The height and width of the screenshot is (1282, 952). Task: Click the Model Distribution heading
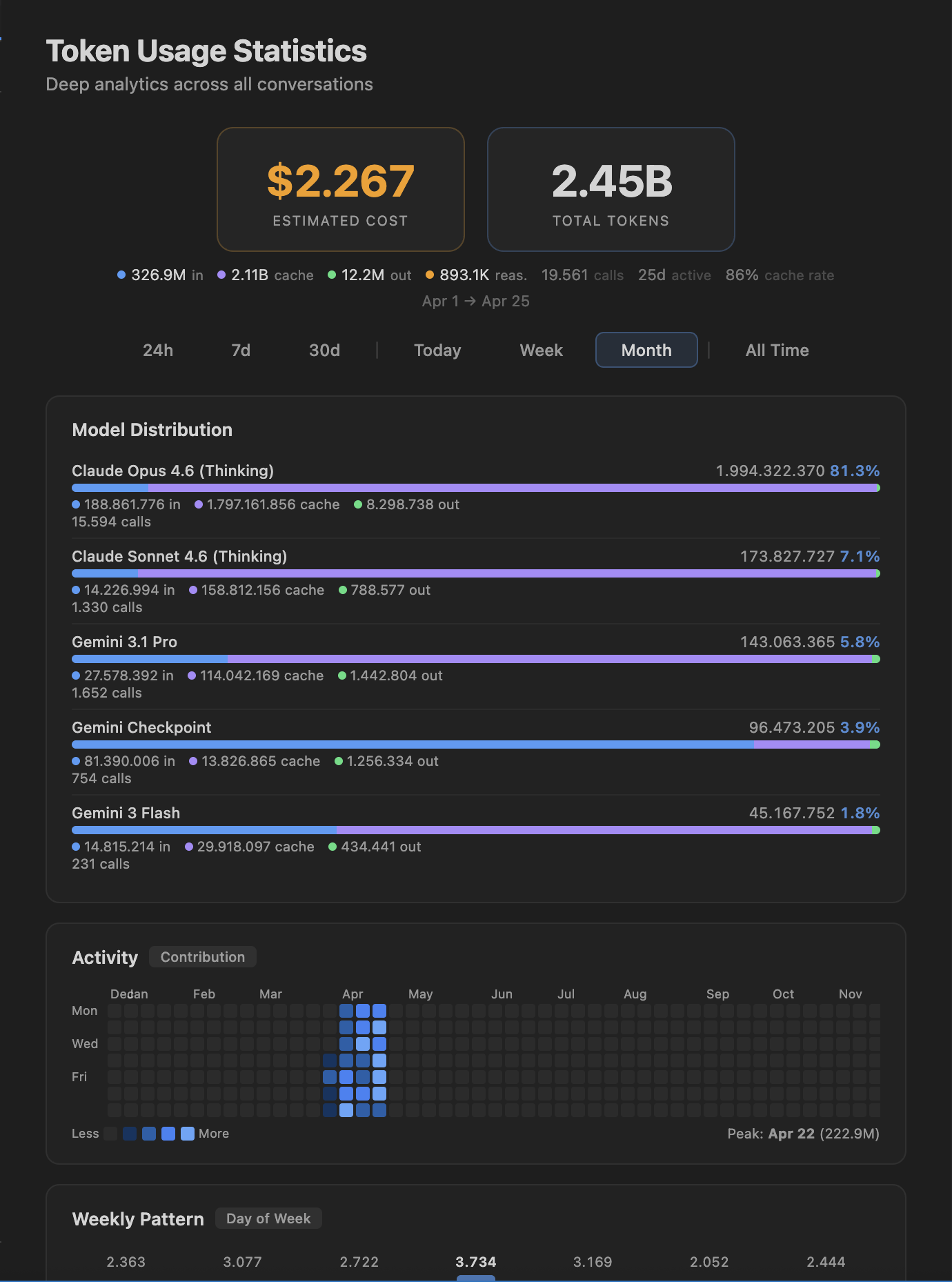coord(152,430)
